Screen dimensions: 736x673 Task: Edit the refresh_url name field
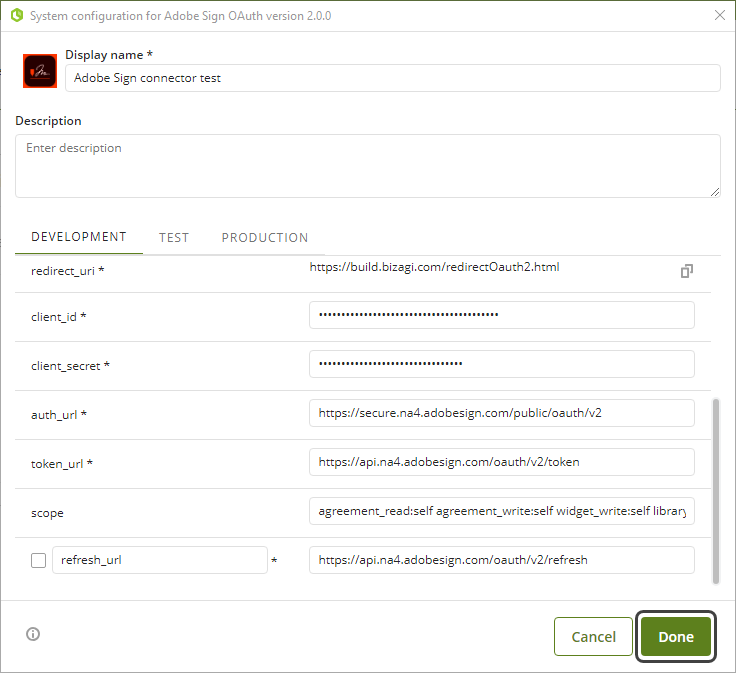(160, 560)
